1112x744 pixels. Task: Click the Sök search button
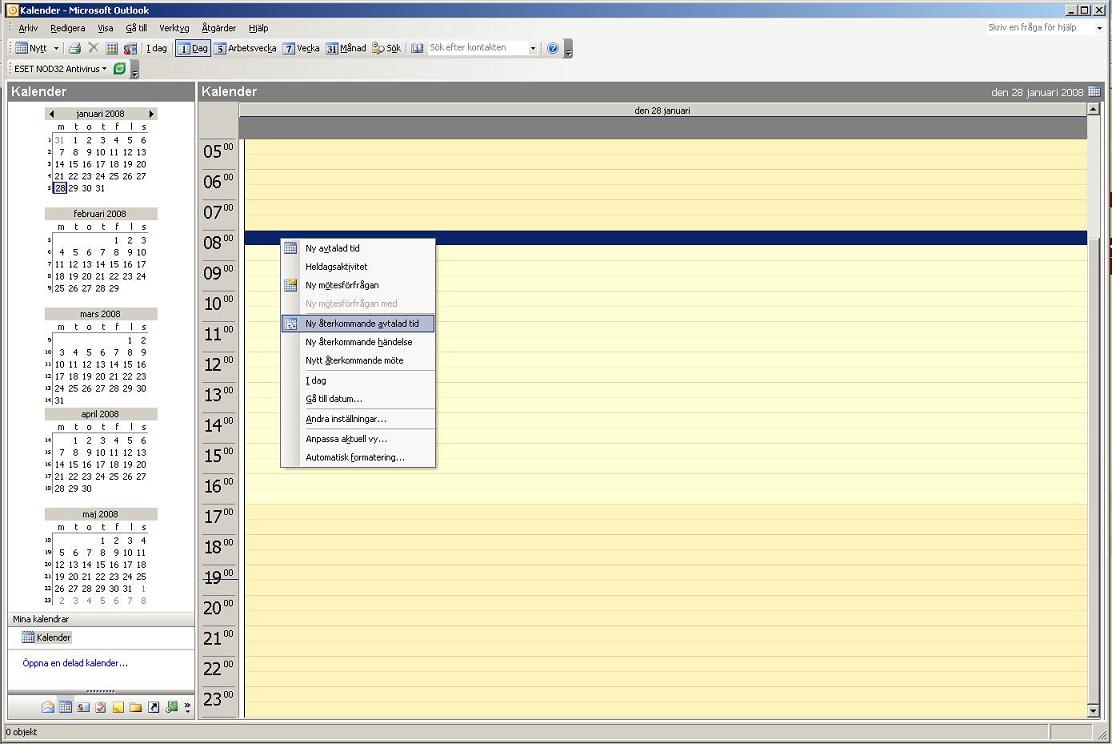(387, 48)
